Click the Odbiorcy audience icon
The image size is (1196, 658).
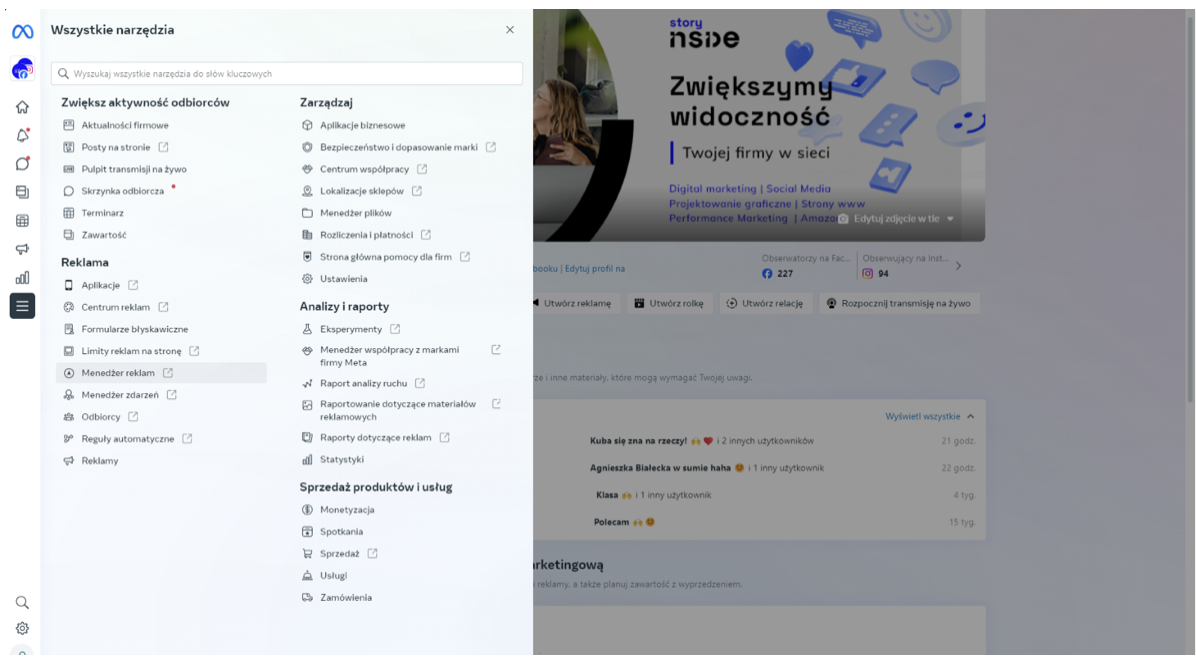[69, 417]
